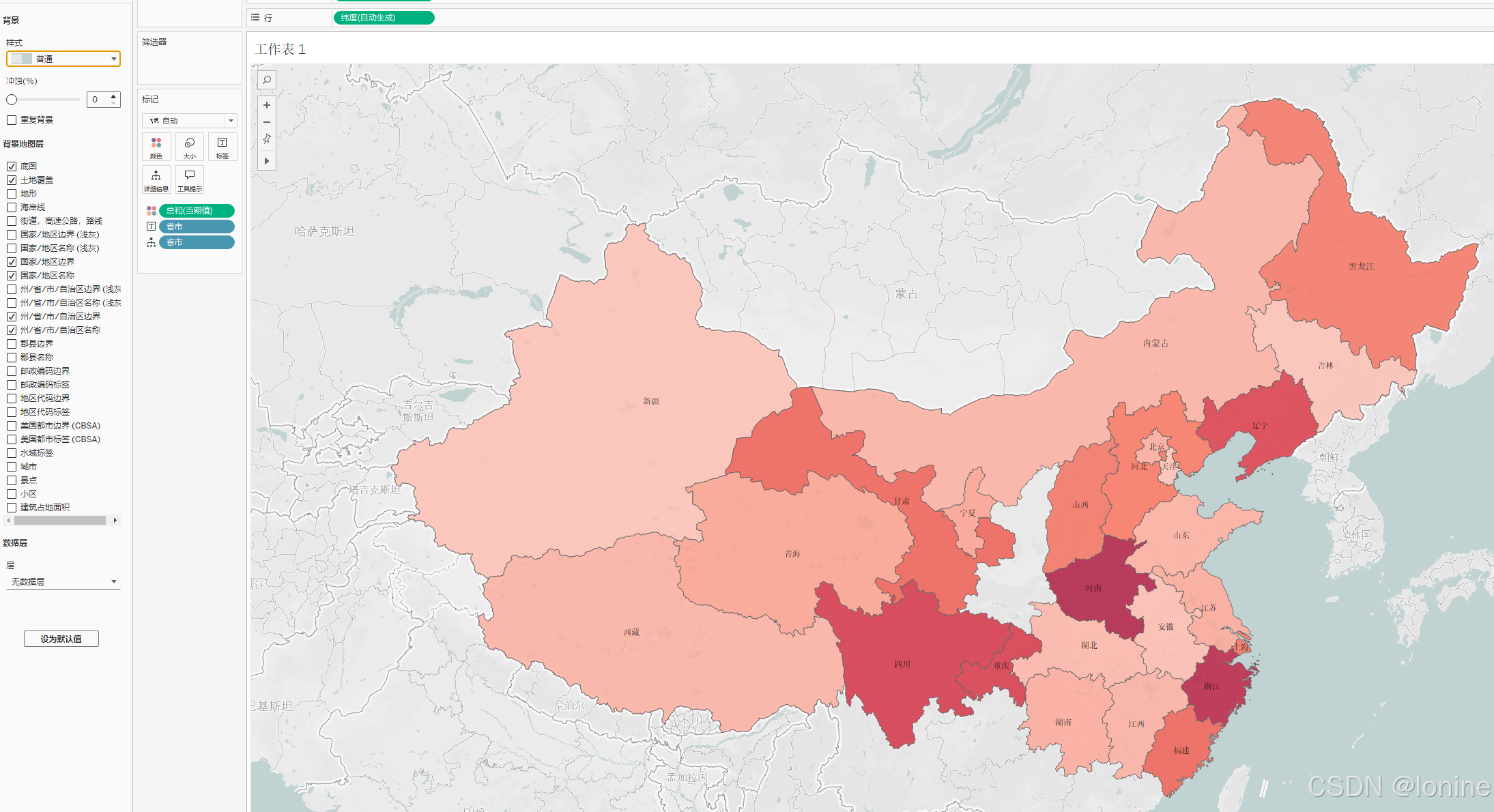The image size is (1494, 812).
Task: Toggle the 地形 map layer checkbox
Action: [x=12, y=194]
